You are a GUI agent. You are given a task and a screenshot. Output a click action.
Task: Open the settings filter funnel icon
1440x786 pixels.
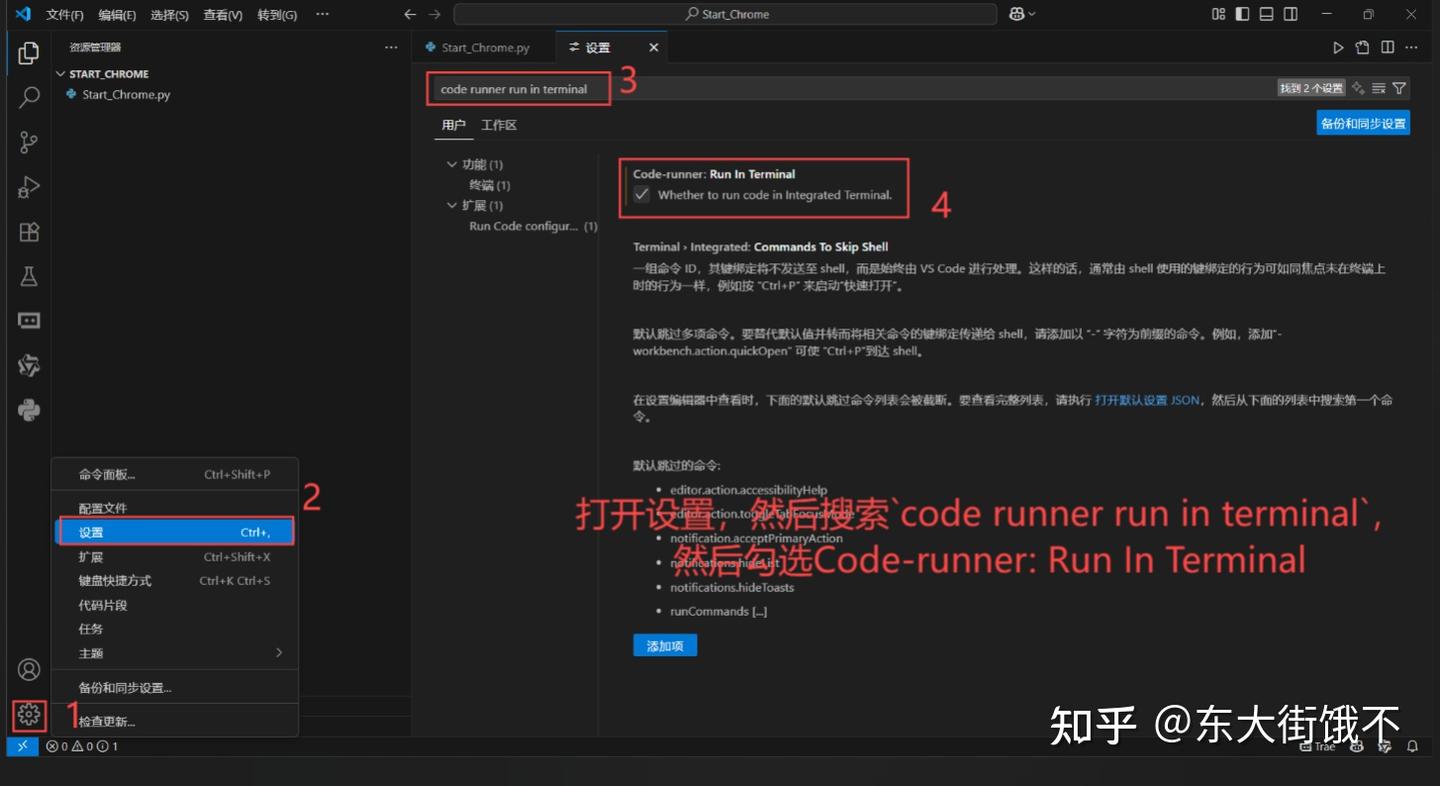click(1400, 88)
